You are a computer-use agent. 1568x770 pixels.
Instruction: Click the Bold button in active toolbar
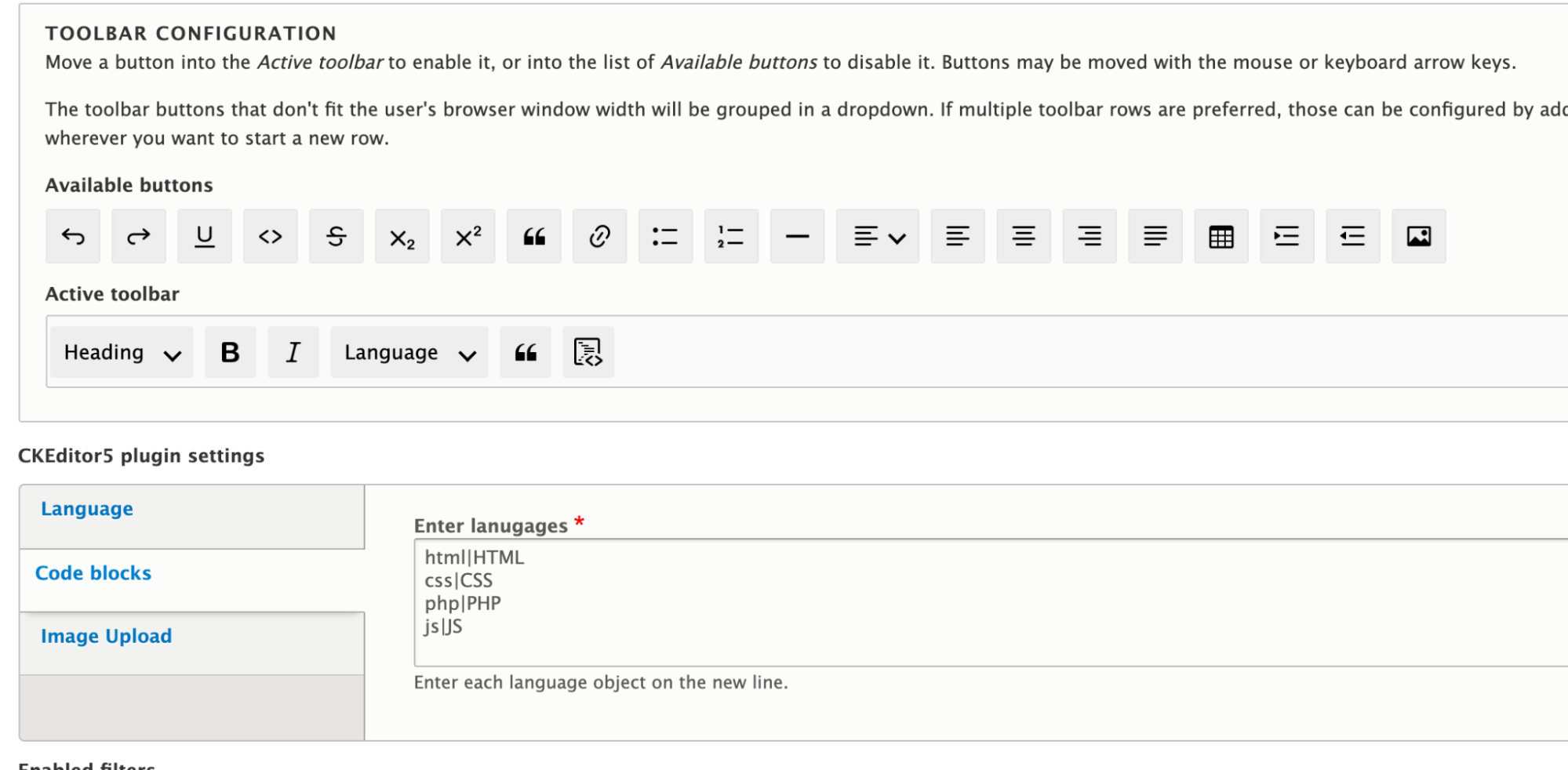pyautogui.click(x=229, y=352)
